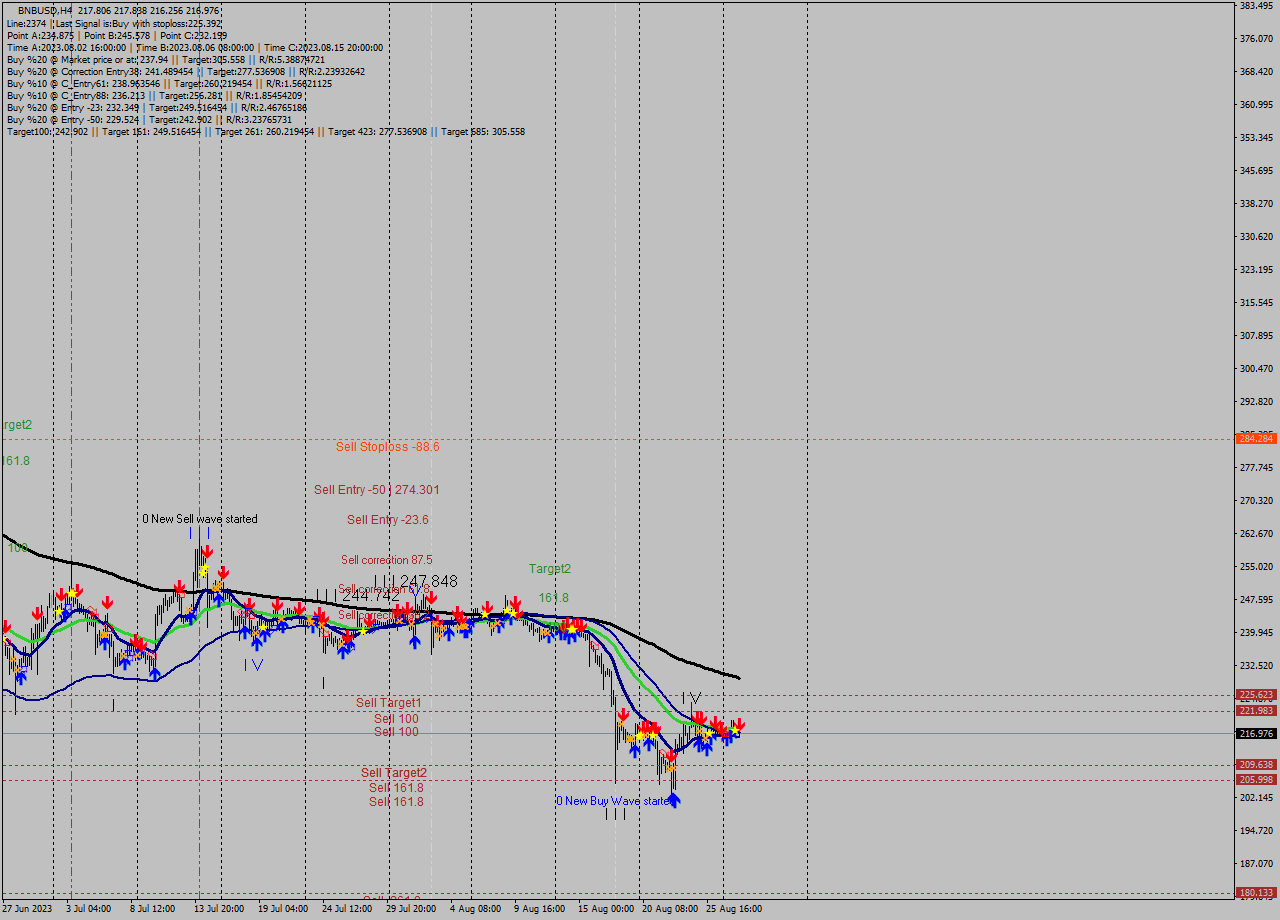Image resolution: width=1280 pixels, height=920 pixels.
Task: Click the yellow star marker near 25 Aug
Action: [736, 730]
